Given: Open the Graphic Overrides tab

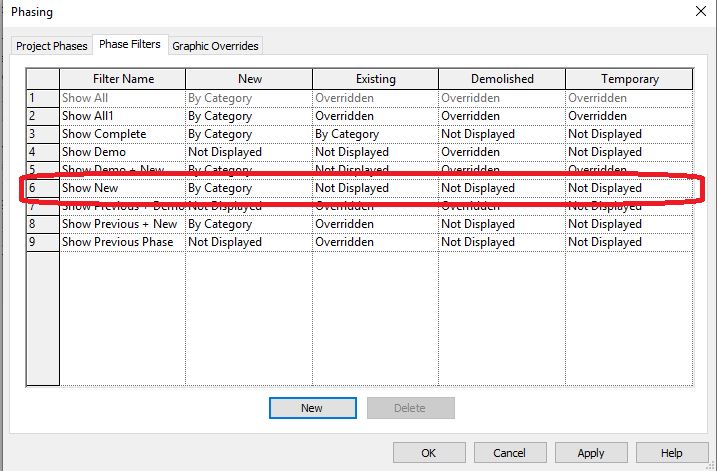Looking at the screenshot, I should pyautogui.click(x=215, y=46).
